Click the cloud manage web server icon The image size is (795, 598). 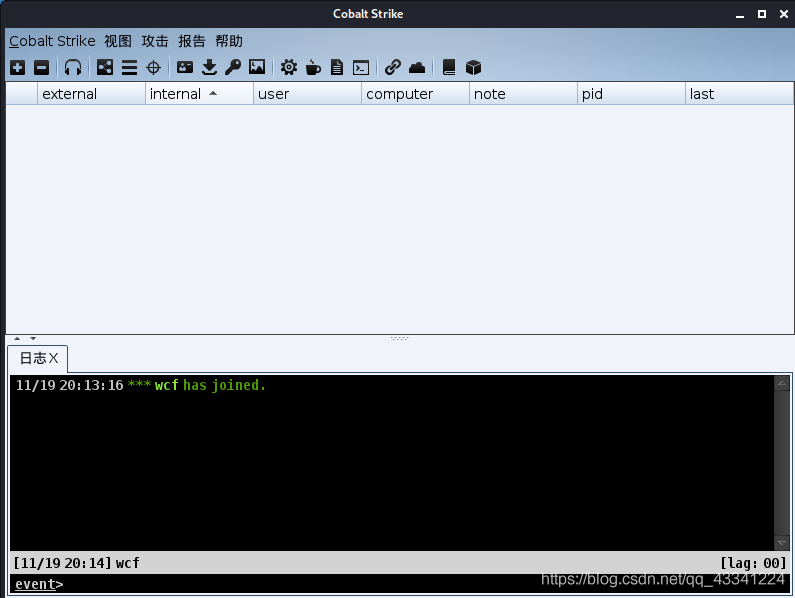coord(417,67)
